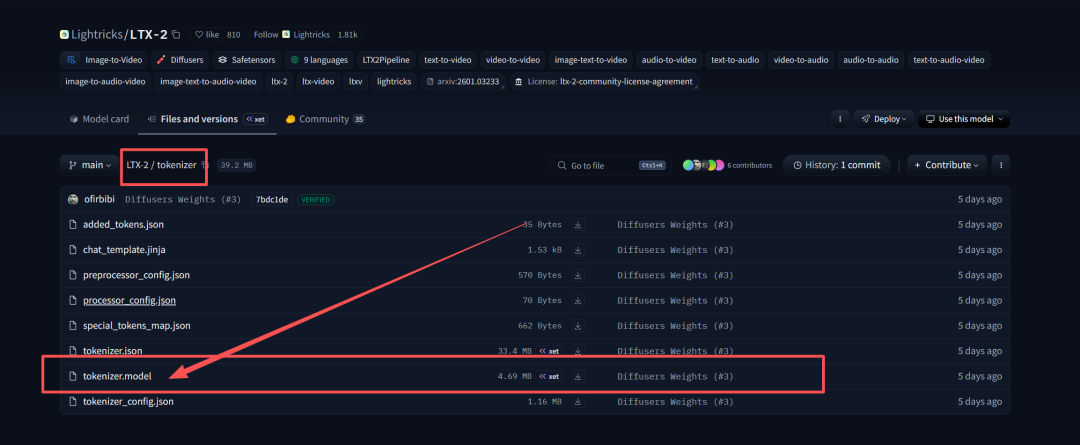The width and height of the screenshot is (1080, 445).
Task: Click the video-to-audio tag
Action: [800, 60]
